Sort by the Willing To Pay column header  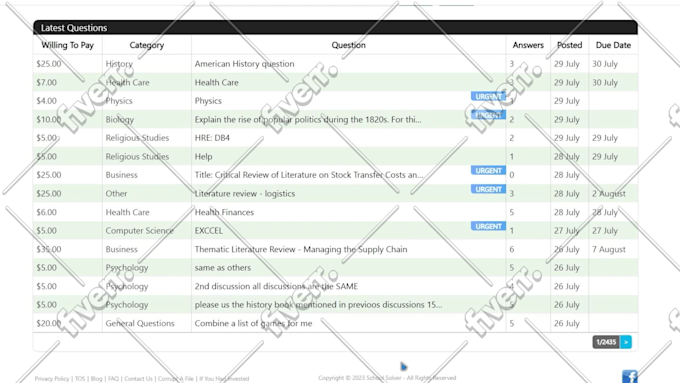point(67,45)
